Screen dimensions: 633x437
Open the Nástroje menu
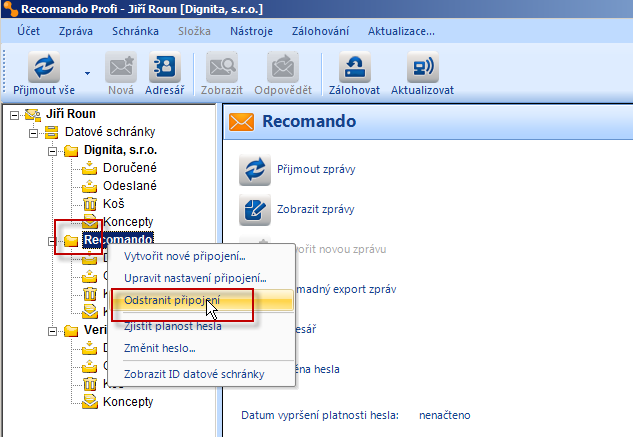click(252, 31)
